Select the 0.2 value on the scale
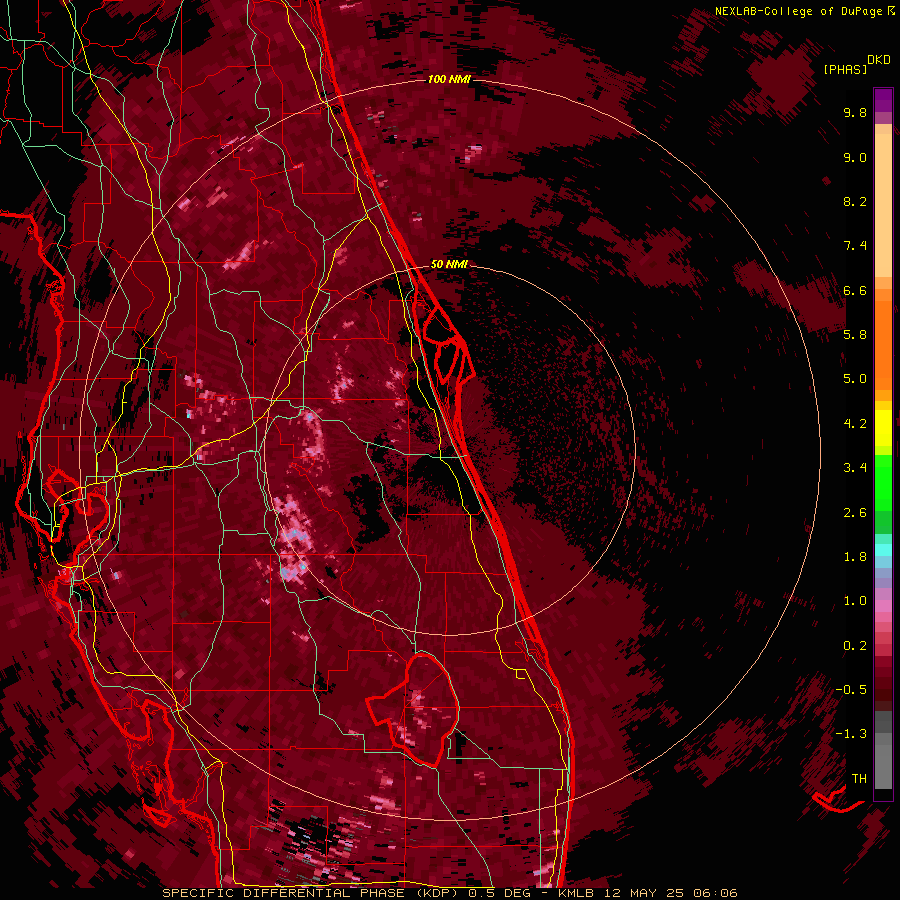The width and height of the screenshot is (900, 900). 855,646
